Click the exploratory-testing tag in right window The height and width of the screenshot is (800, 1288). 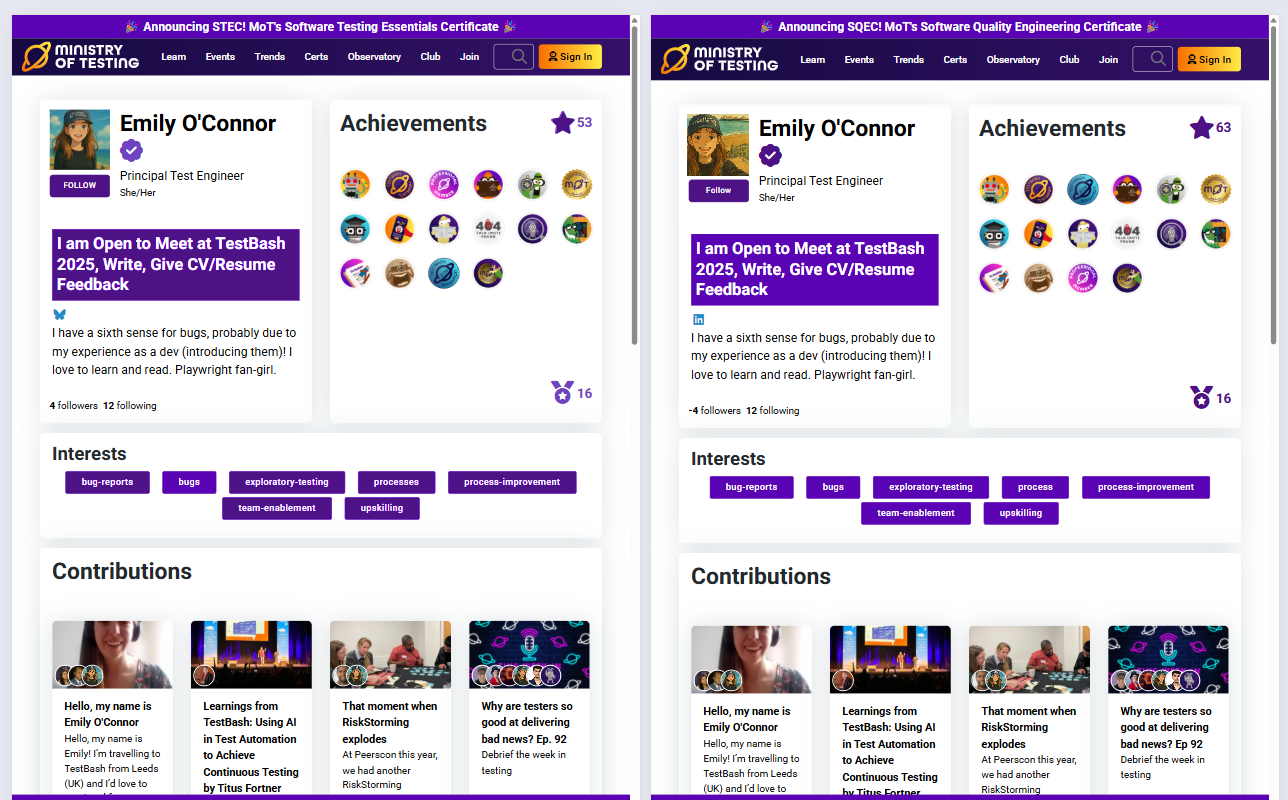tap(931, 487)
